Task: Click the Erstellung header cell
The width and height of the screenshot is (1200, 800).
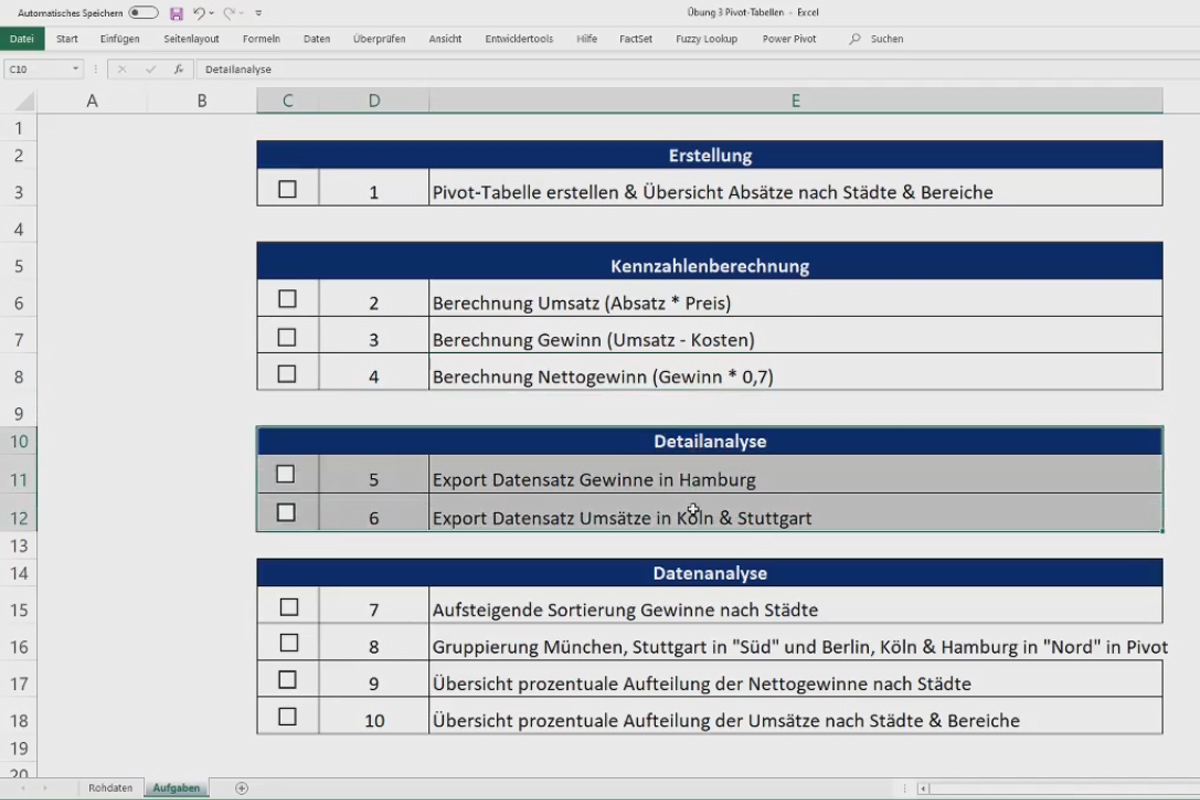Action: 710,155
